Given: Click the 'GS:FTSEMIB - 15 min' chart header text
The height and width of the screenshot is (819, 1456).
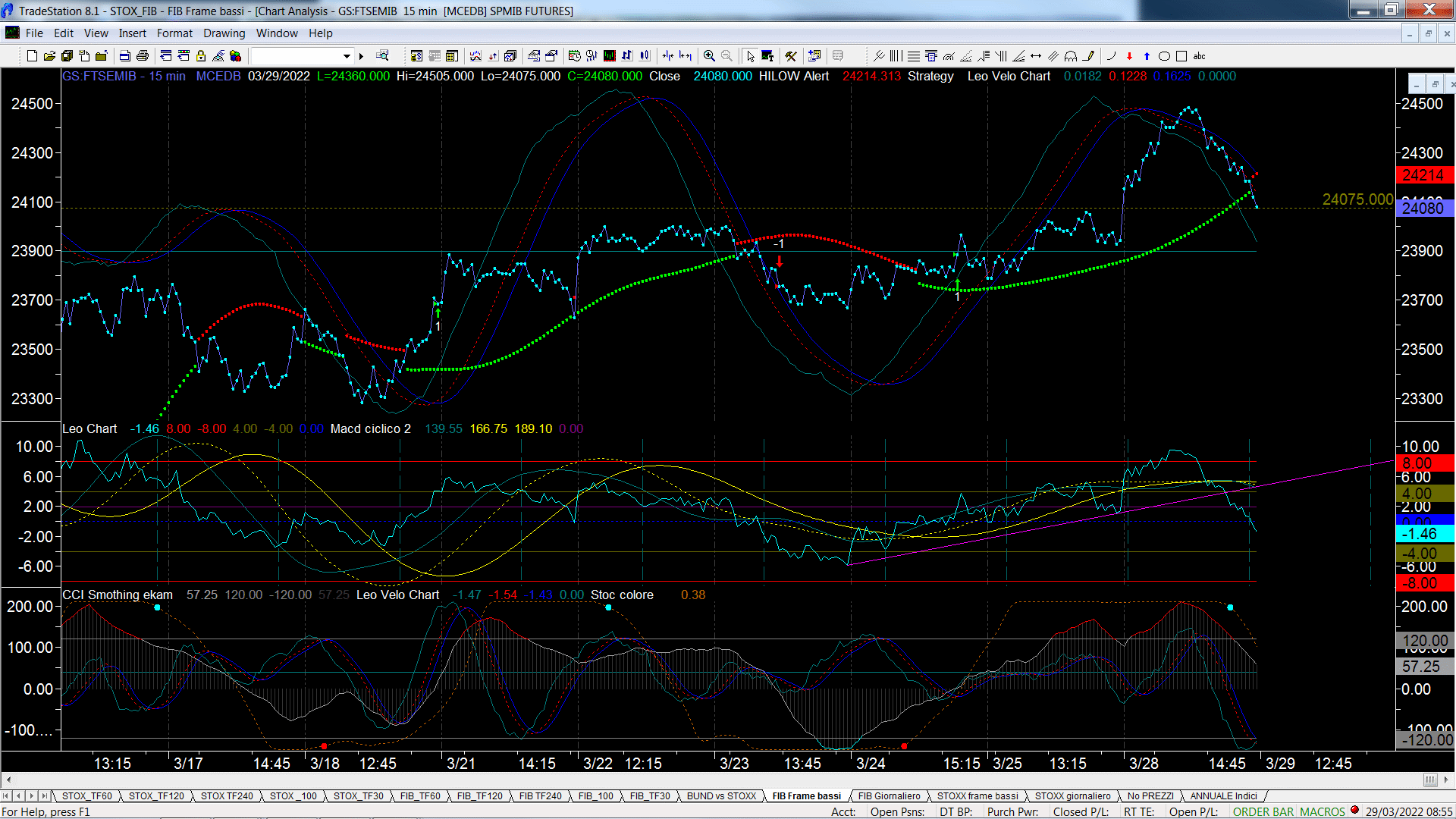Looking at the screenshot, I should pyautogui.click(x=124, y=77).
